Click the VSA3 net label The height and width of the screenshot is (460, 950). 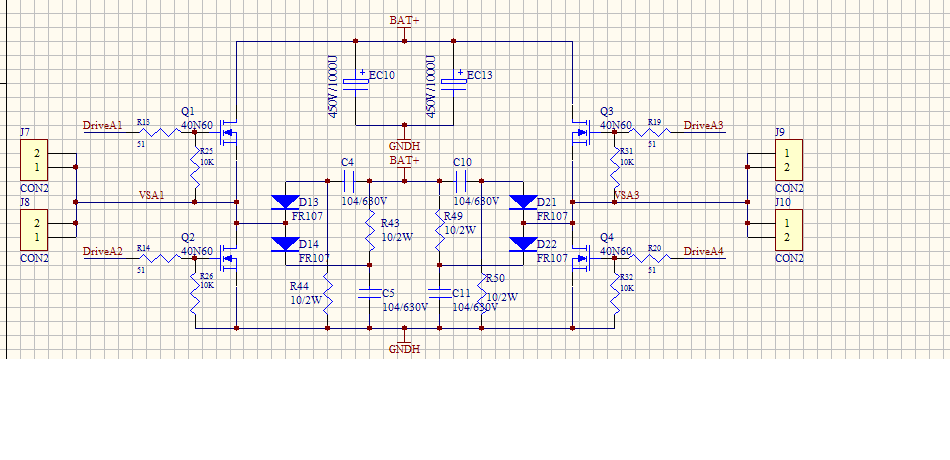pyautogui.click(x=629, y=194)
